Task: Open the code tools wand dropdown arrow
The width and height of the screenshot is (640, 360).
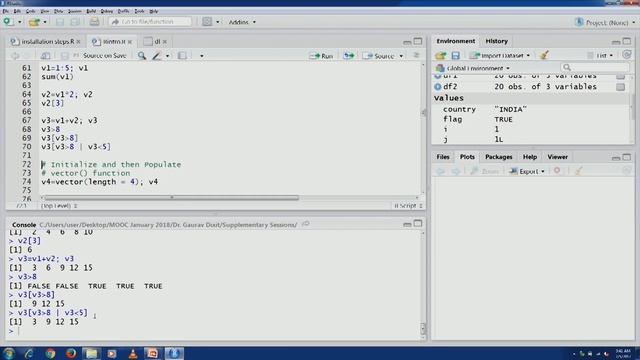Action: (167, 56)
